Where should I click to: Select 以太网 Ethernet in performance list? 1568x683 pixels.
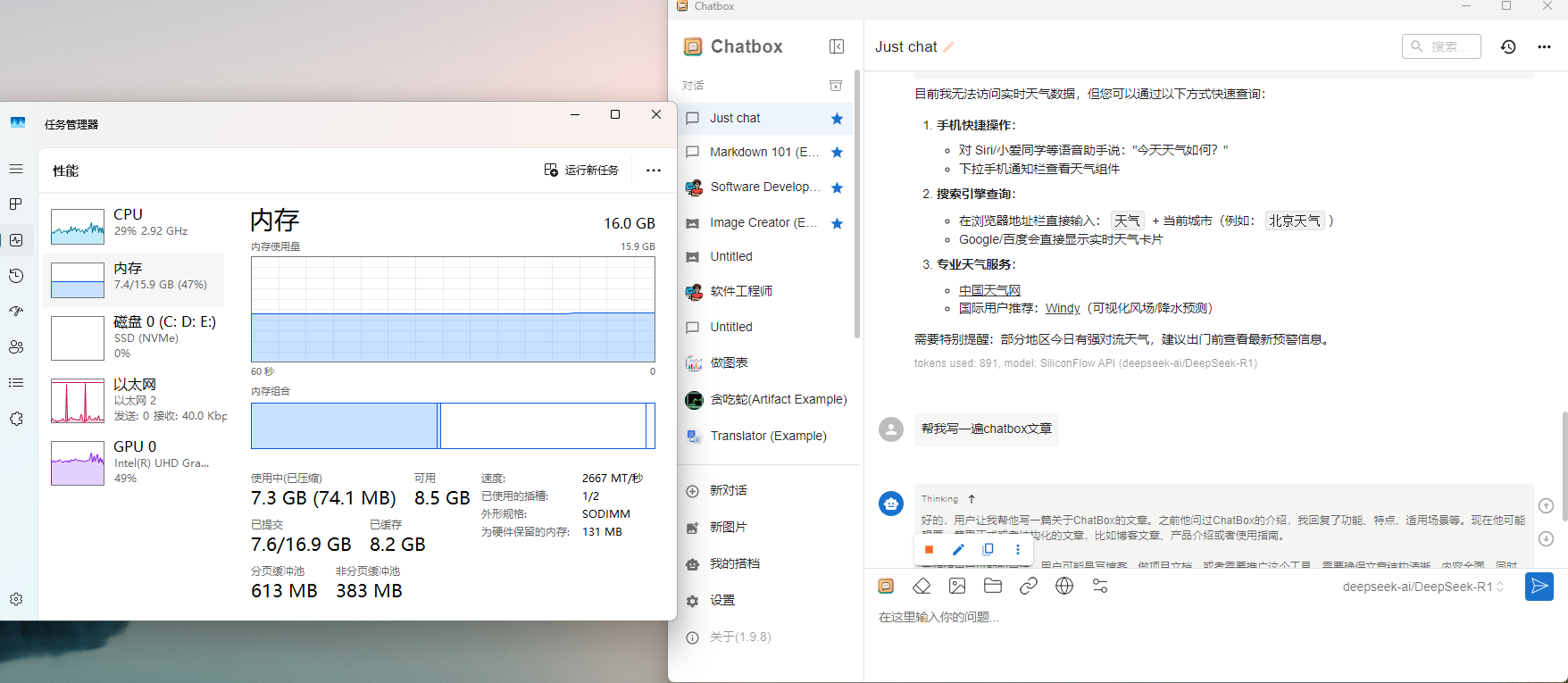134,400
